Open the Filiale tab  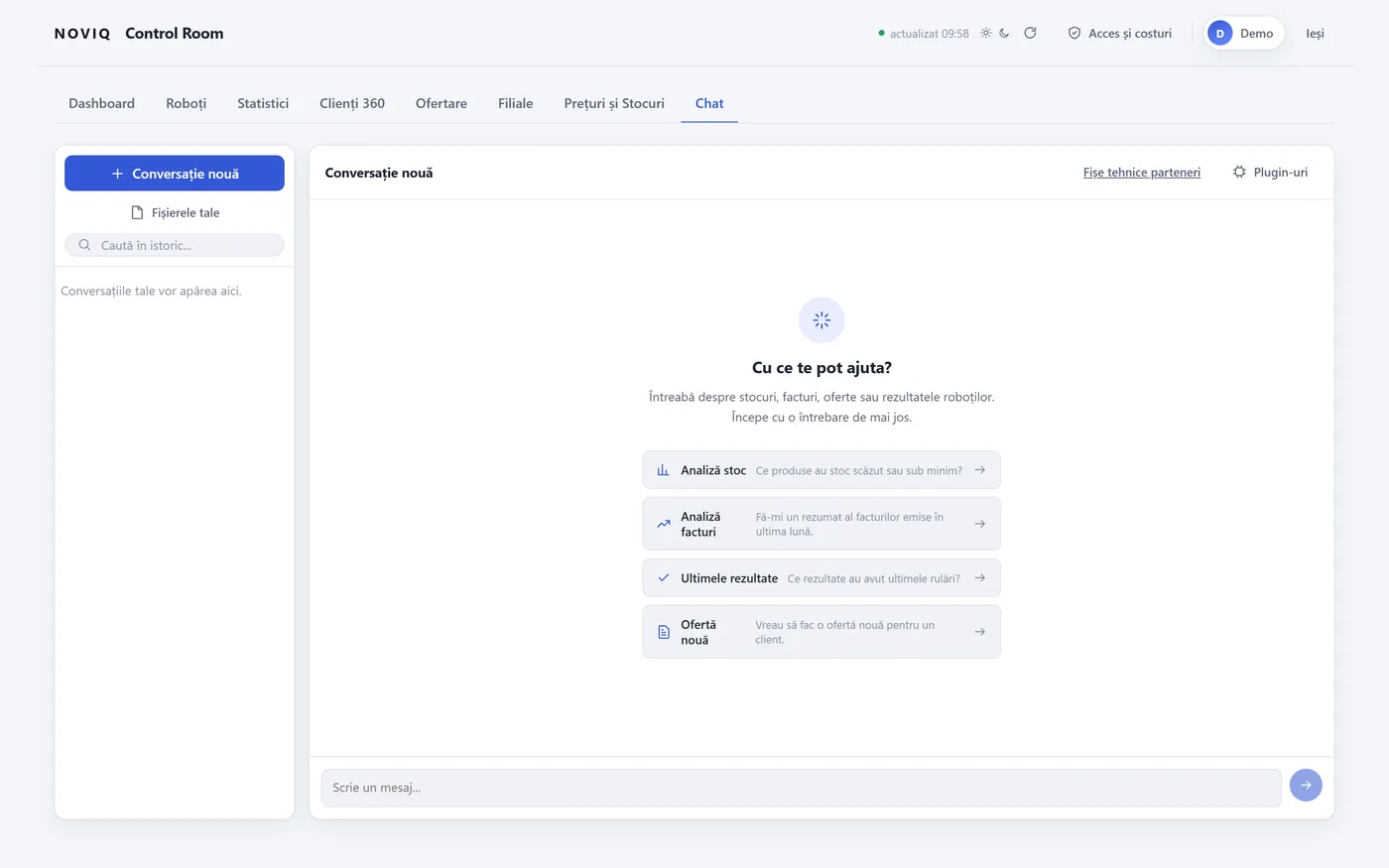[x=516, y=103]
